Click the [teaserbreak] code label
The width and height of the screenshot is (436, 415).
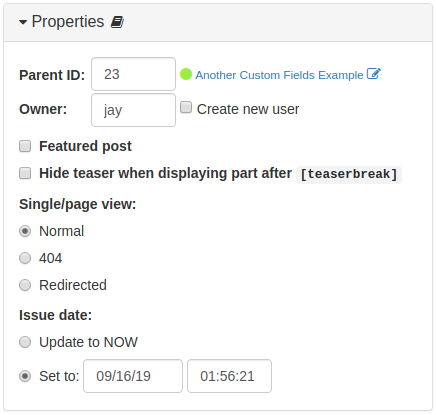click(349, 174)
